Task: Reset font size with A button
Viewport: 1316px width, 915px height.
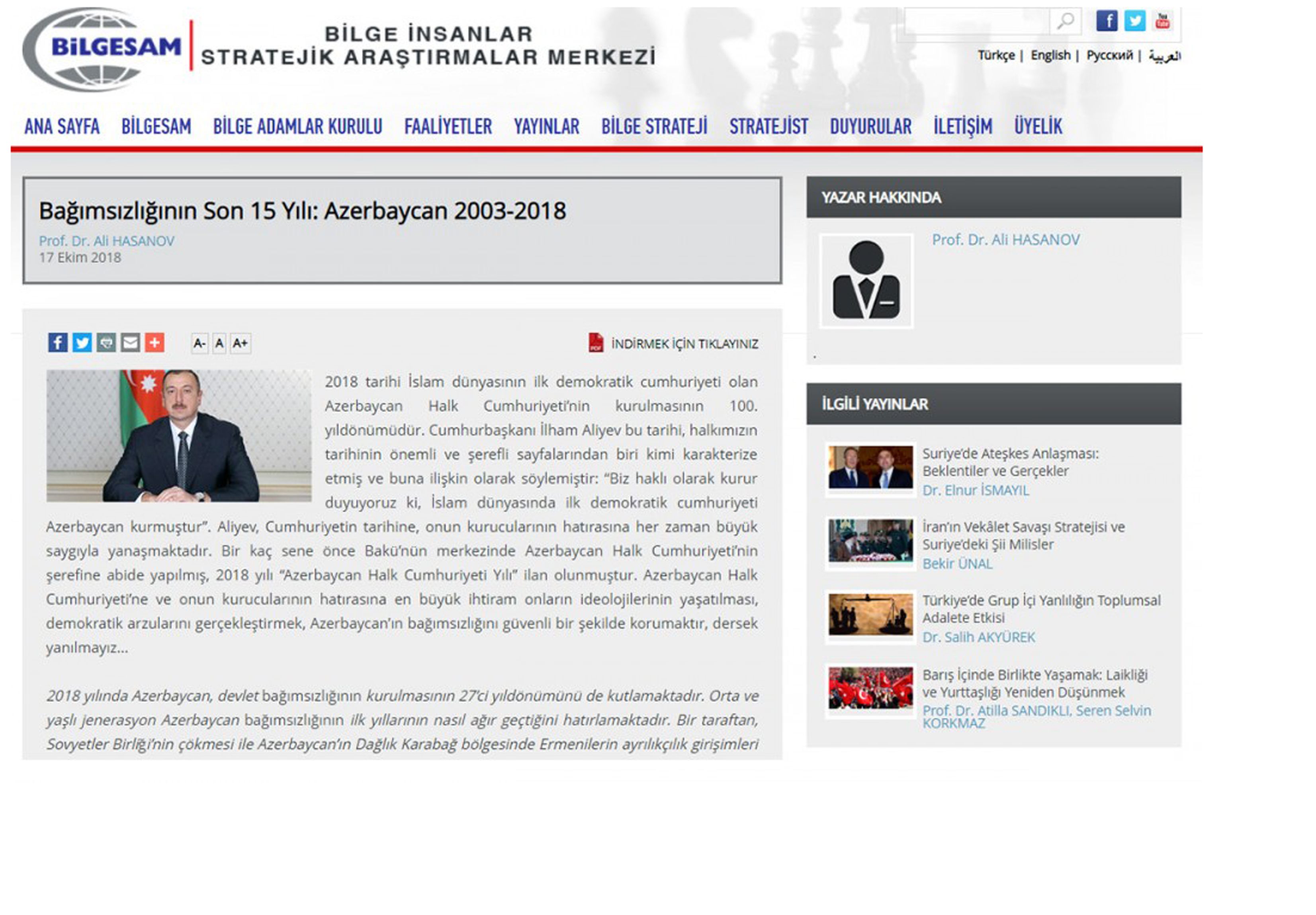Action: tap(219, 343)
